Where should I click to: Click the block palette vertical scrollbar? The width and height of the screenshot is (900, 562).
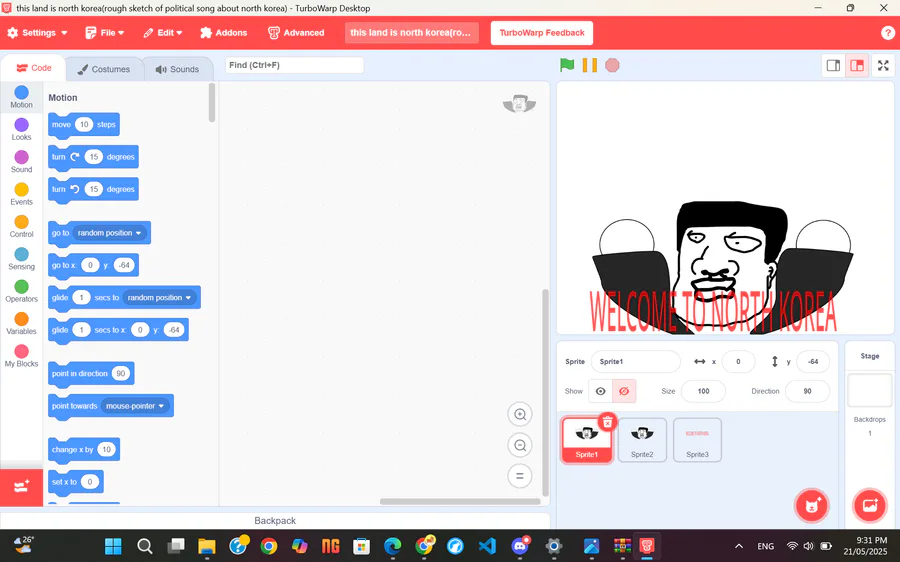pos(212,103)
